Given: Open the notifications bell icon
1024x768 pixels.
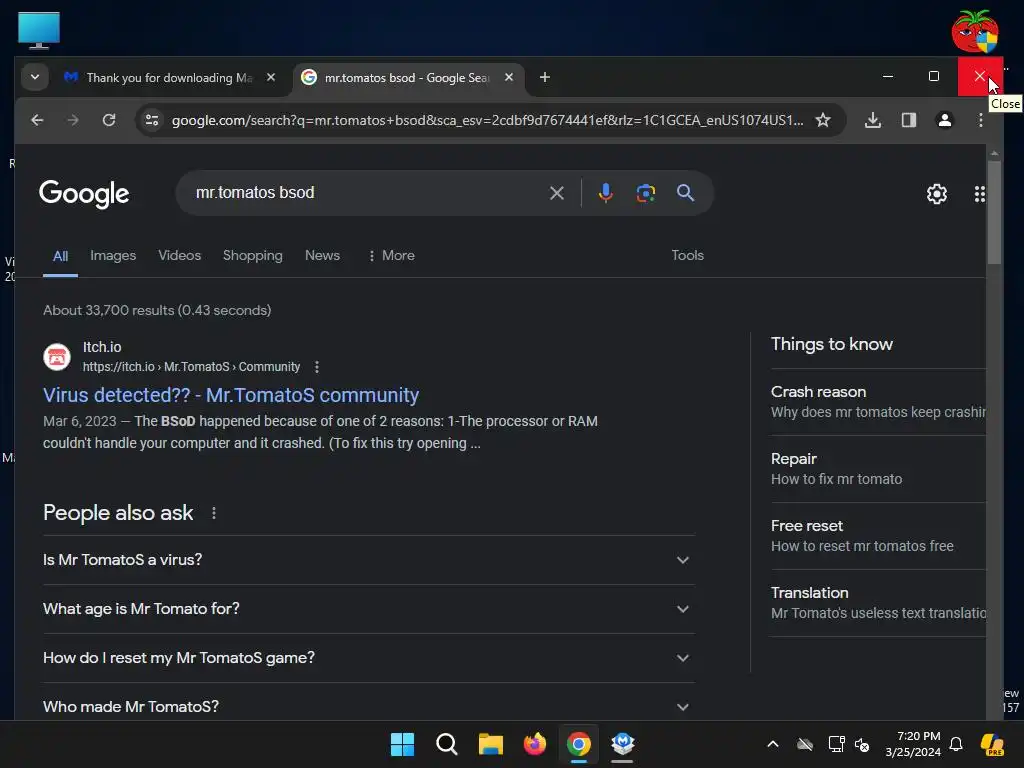Looking at the screenshot, I should pos(956,744).
